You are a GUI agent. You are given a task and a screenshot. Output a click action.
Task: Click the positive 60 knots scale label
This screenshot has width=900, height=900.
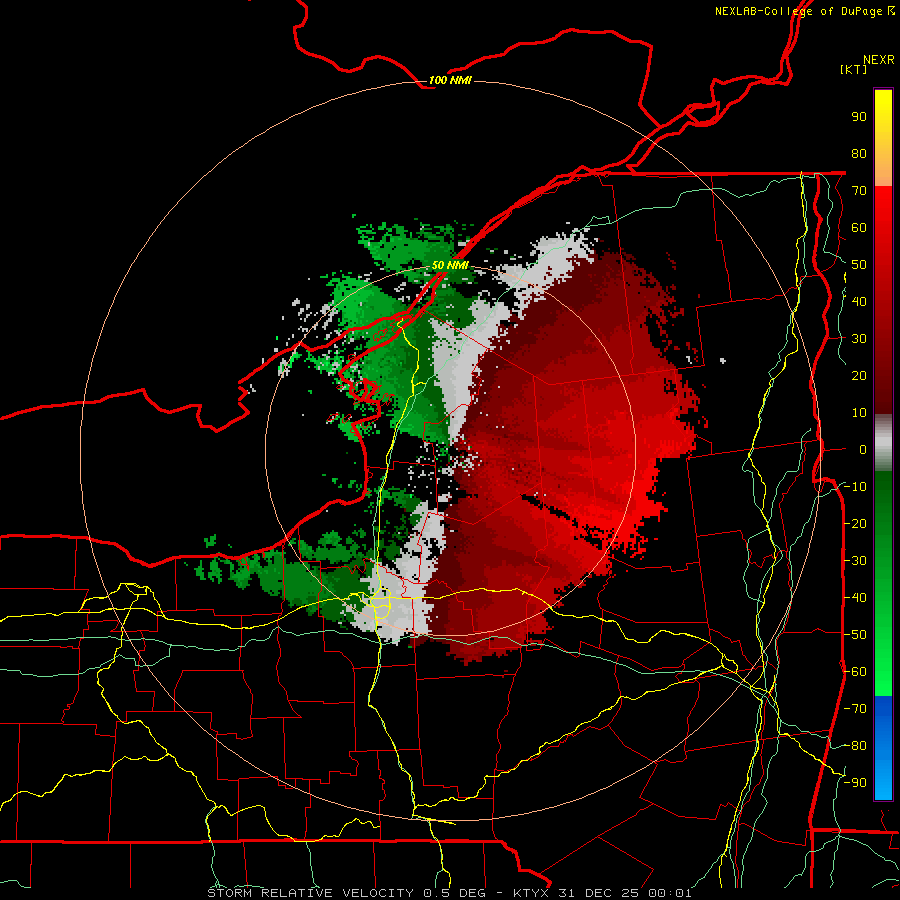click(859, 227)
